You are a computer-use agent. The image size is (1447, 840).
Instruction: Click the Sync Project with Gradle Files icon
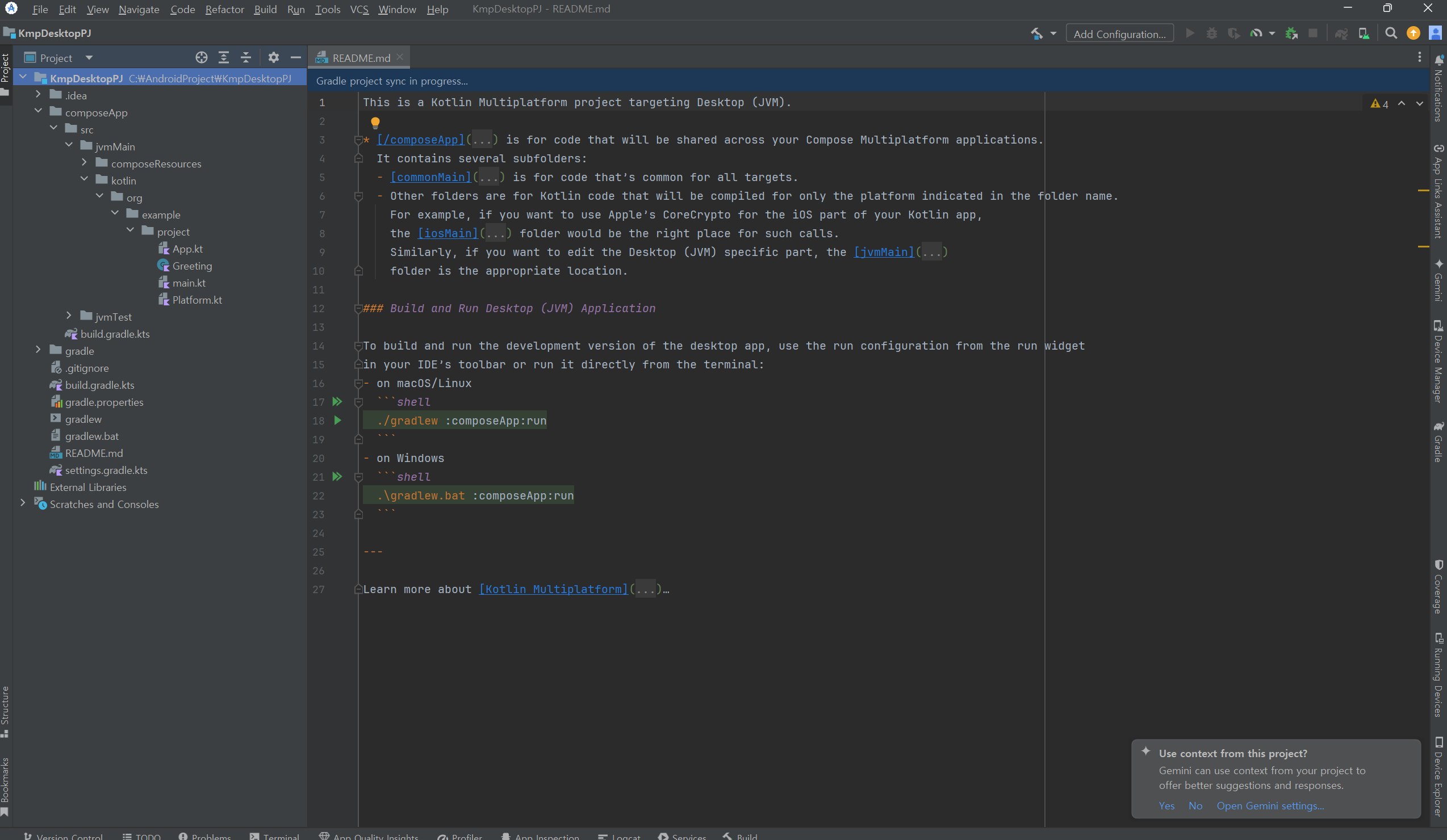pos(1341,34)
